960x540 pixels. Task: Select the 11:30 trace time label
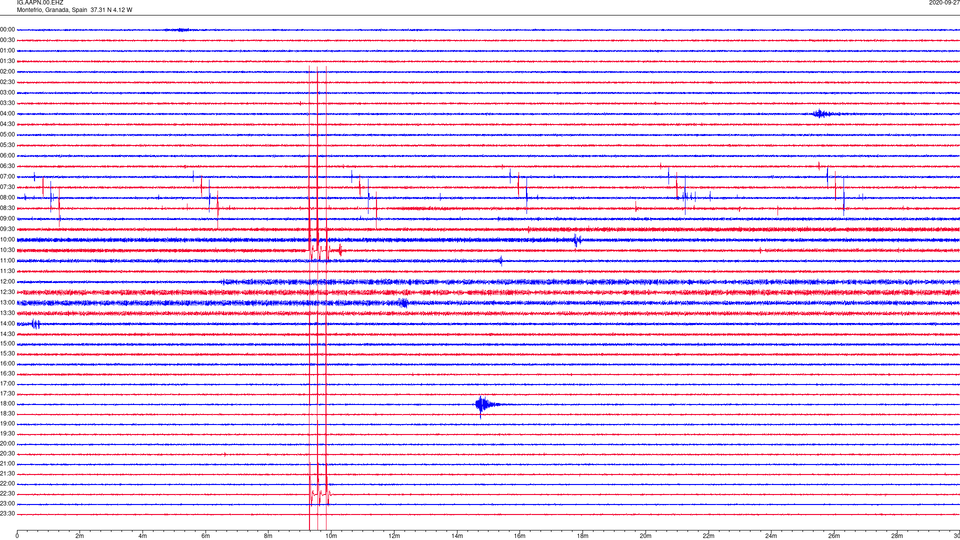[x=7, y=271]
